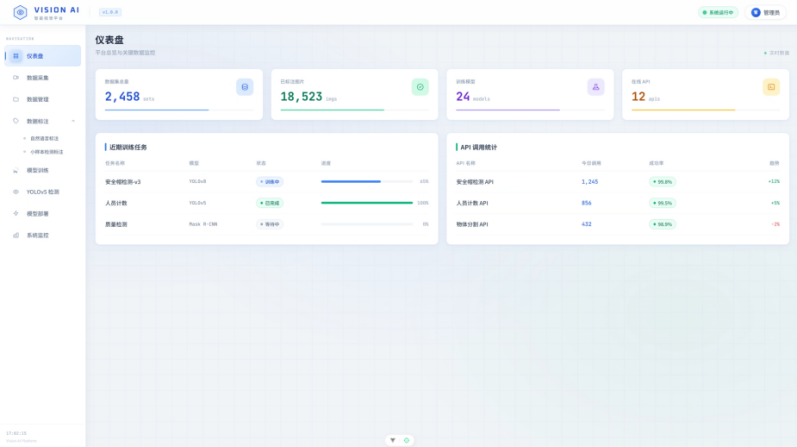Click the yellow icon on 在线 API card

coord(771,87)
